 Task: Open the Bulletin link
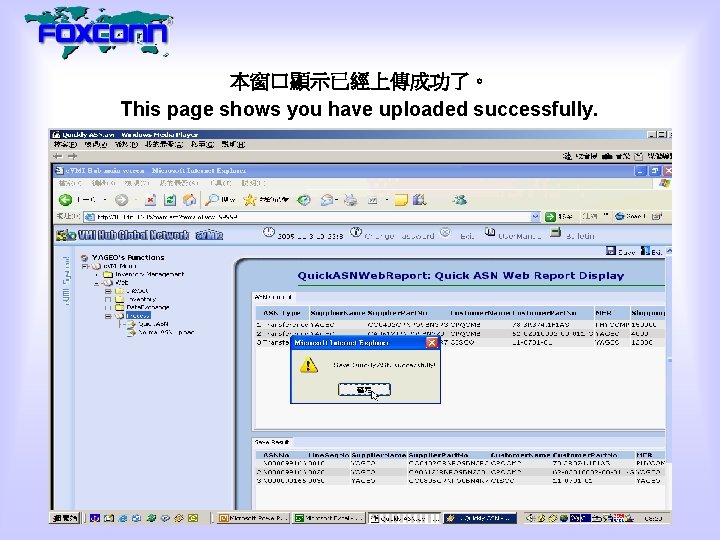point(580,236)
